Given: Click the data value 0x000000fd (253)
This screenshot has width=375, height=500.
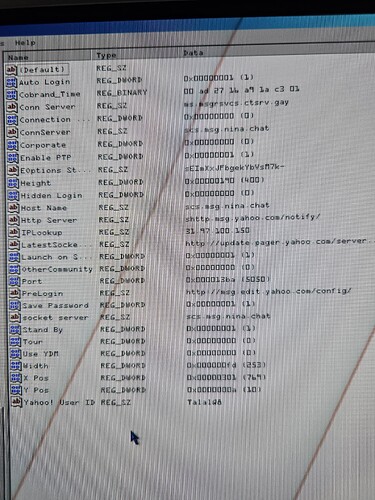Looking at the screenshot, I should (226, 365).
